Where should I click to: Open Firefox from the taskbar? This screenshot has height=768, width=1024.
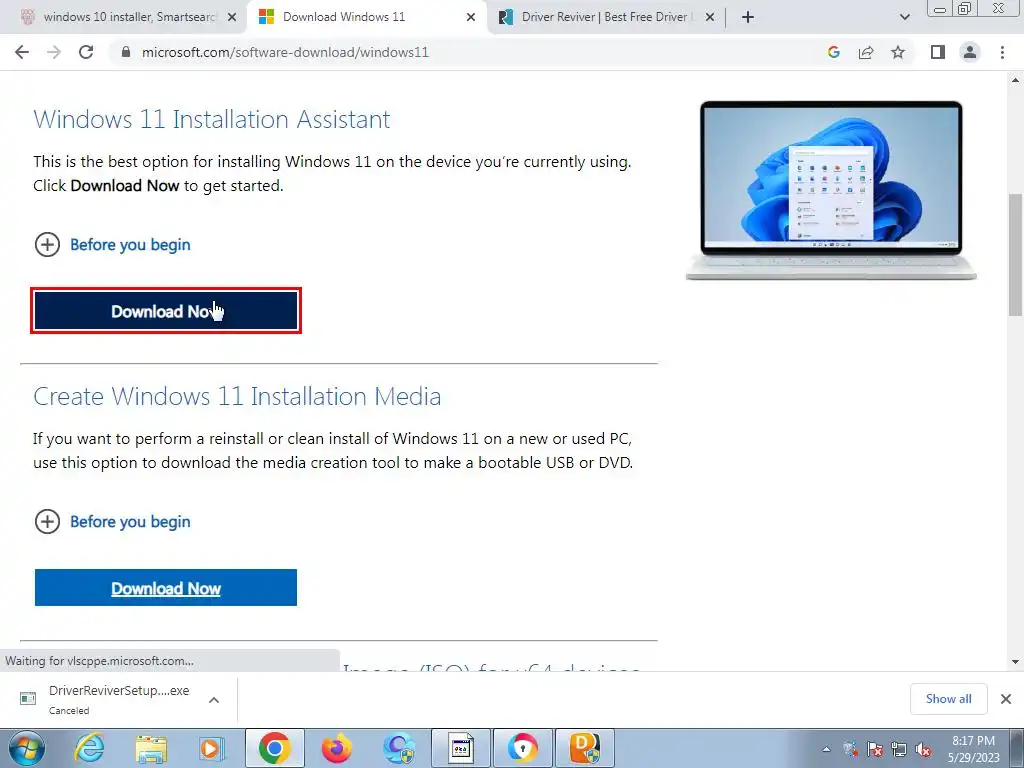[336, 748]
